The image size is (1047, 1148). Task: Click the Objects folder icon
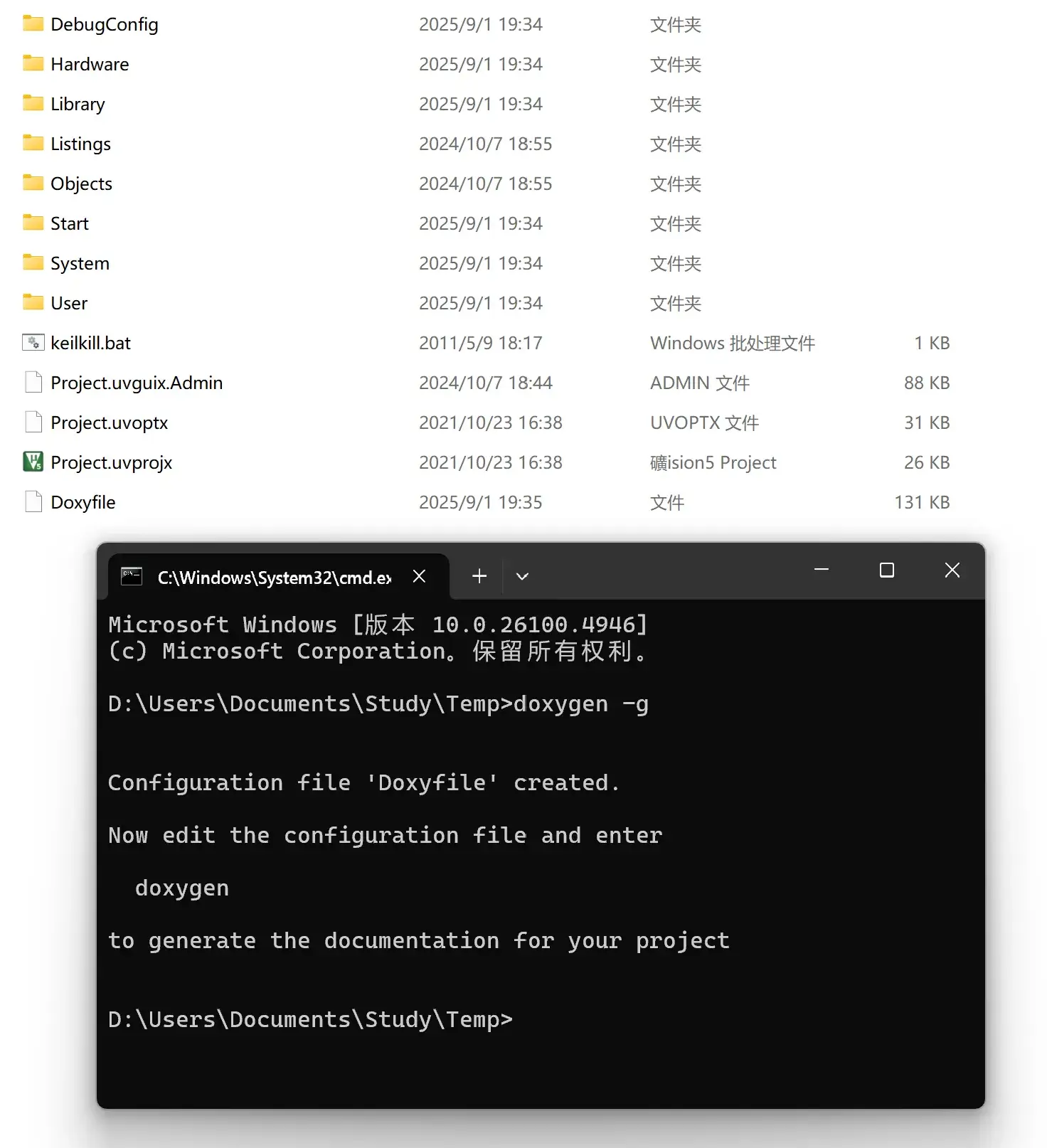[33, 184]
